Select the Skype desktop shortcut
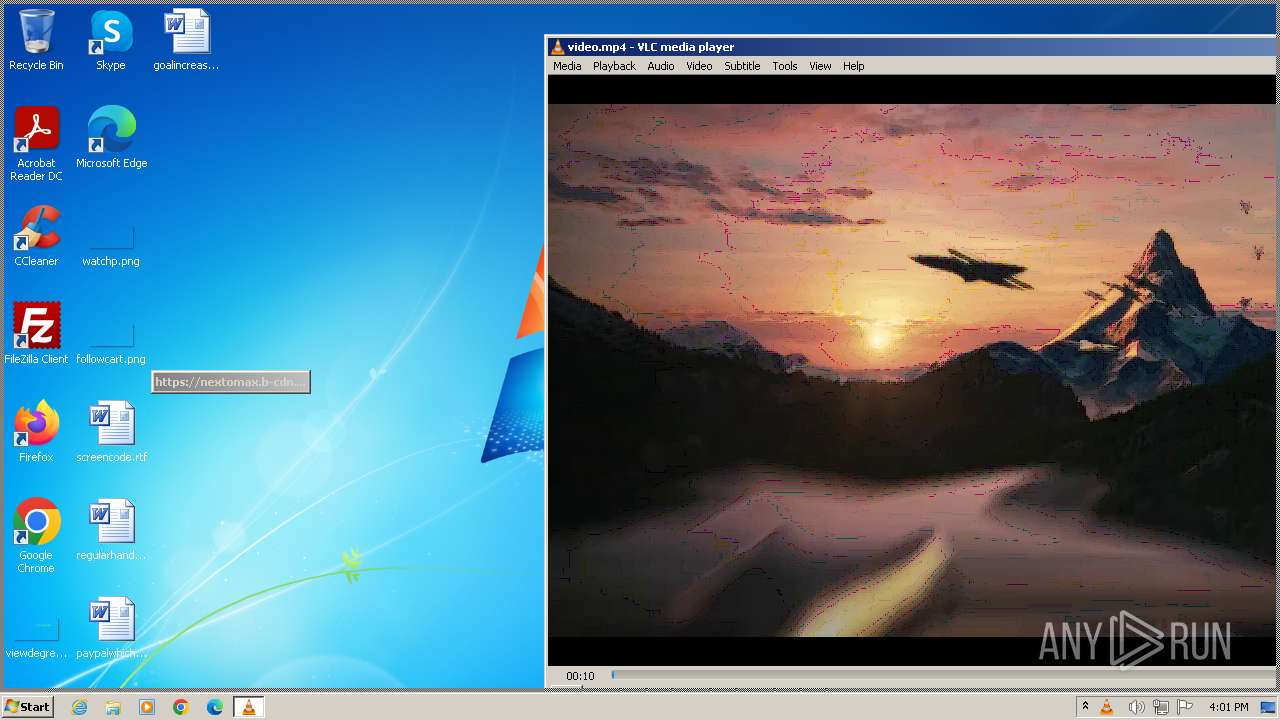Viewport: 1280px width, 720px height. (x=111, y=40)
